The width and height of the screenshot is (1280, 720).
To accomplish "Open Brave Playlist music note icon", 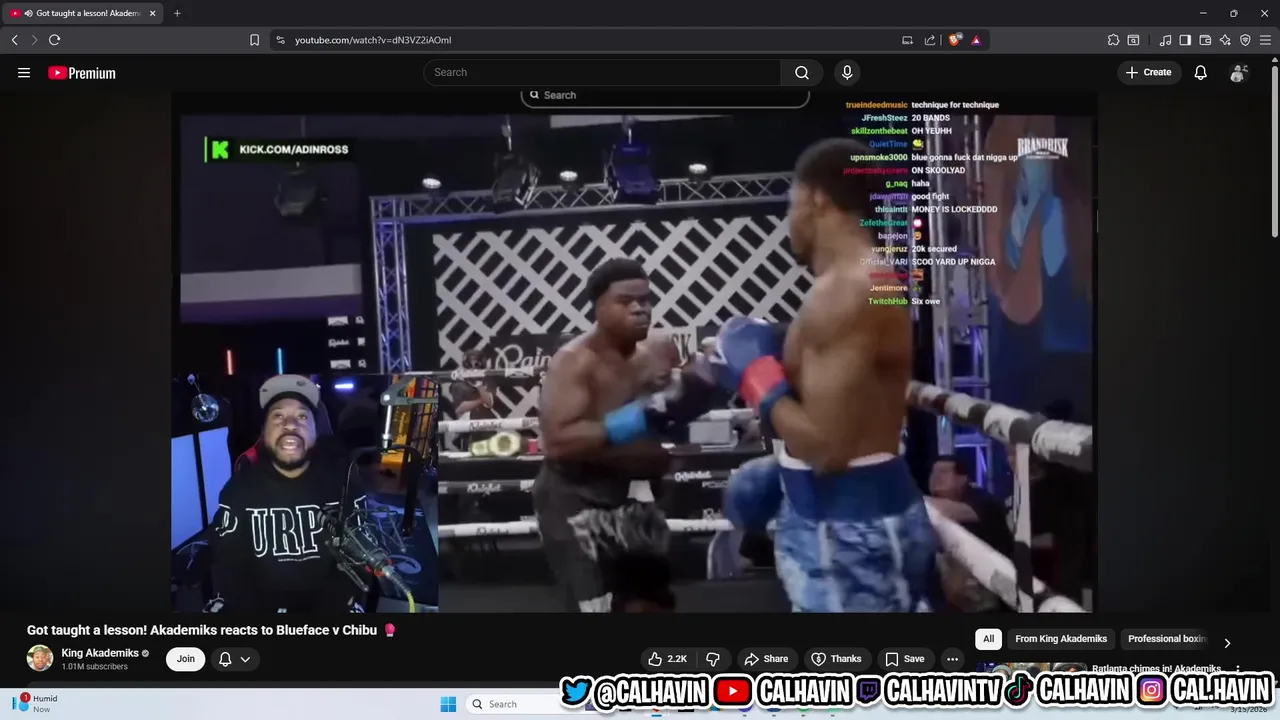I will click(1165, 40).
